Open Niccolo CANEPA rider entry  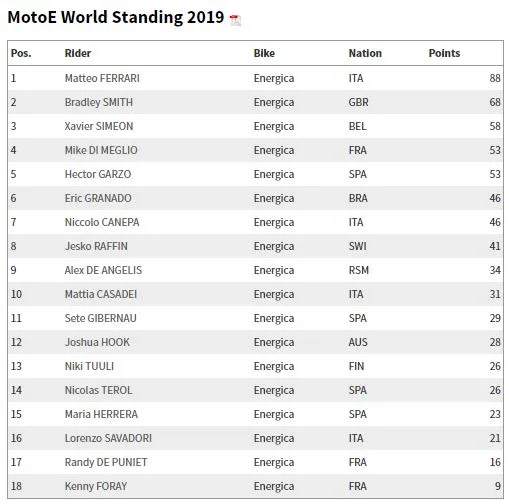(x=102, y=222)
